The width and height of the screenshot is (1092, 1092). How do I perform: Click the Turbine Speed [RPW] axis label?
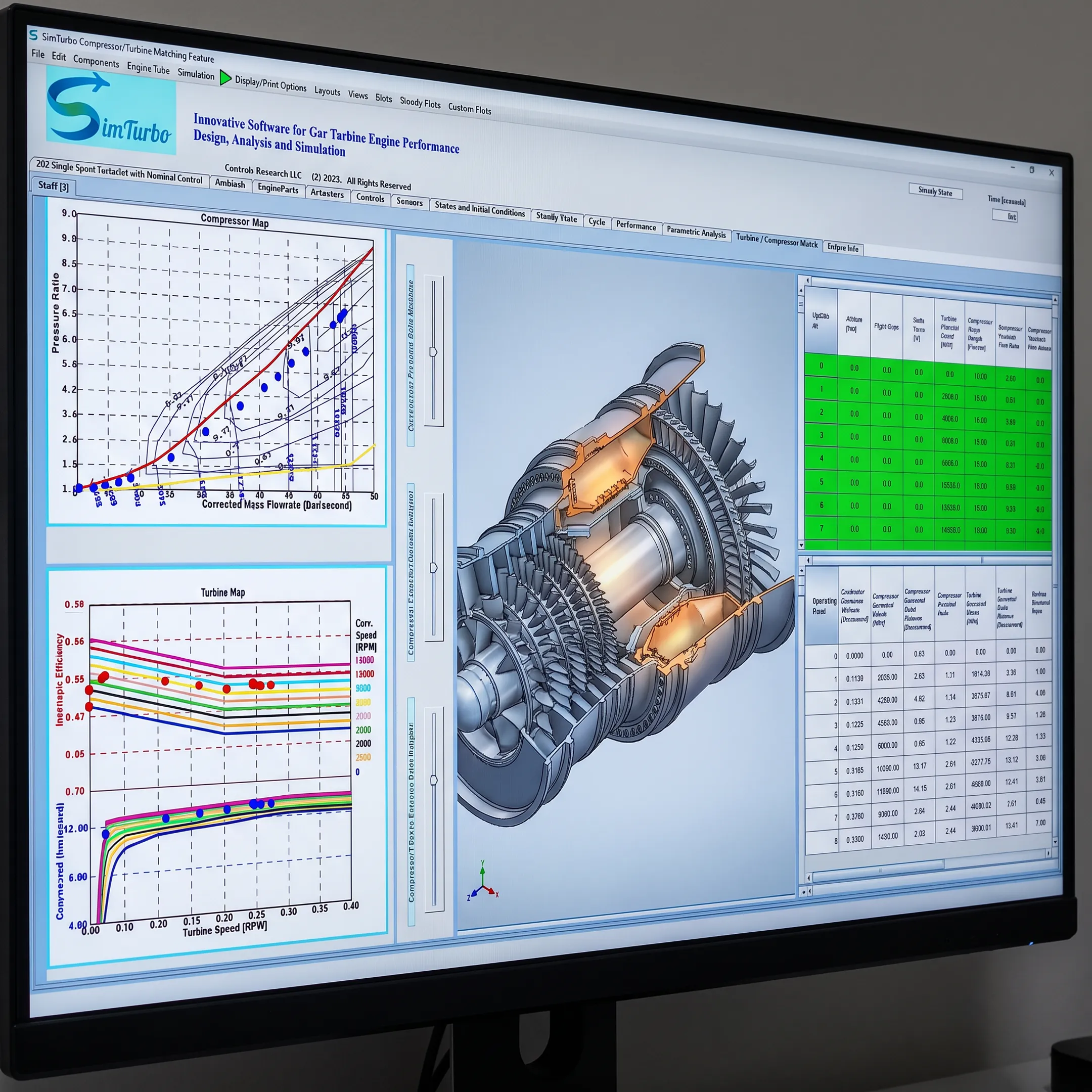224,929
